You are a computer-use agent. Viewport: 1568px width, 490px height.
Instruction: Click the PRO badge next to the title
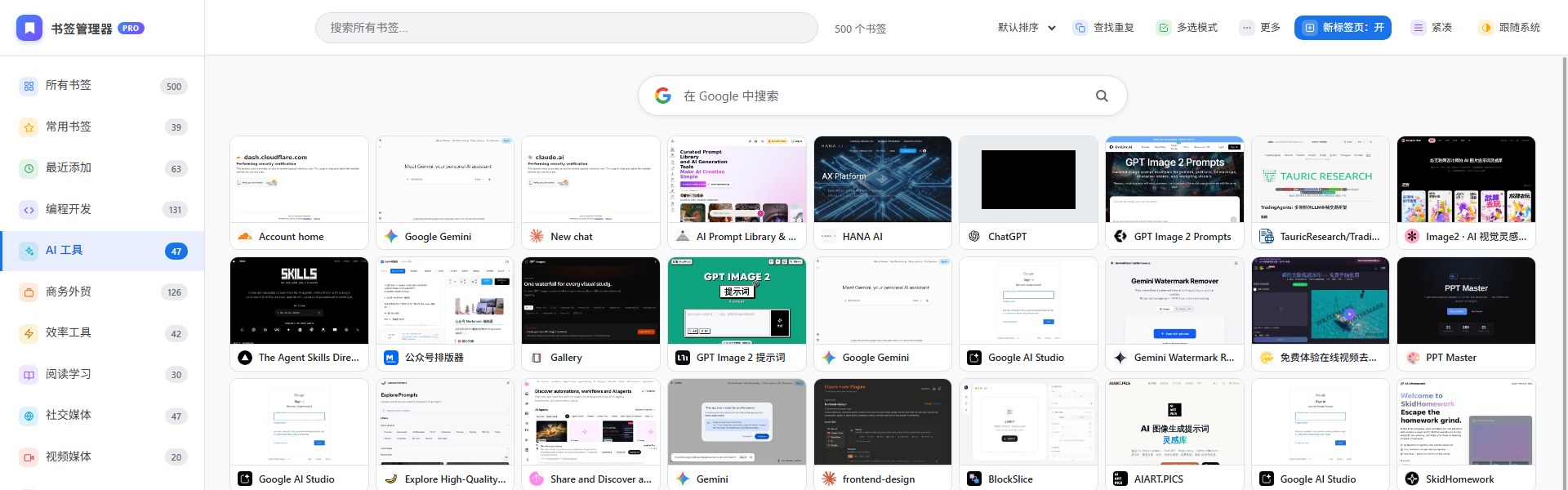[131, 28]
